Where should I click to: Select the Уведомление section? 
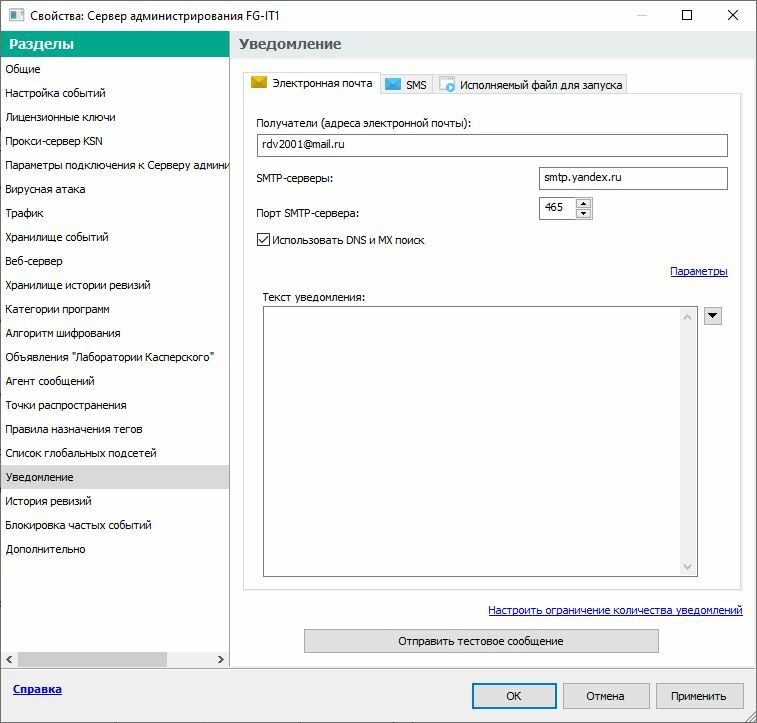click(x=114, y=477)
